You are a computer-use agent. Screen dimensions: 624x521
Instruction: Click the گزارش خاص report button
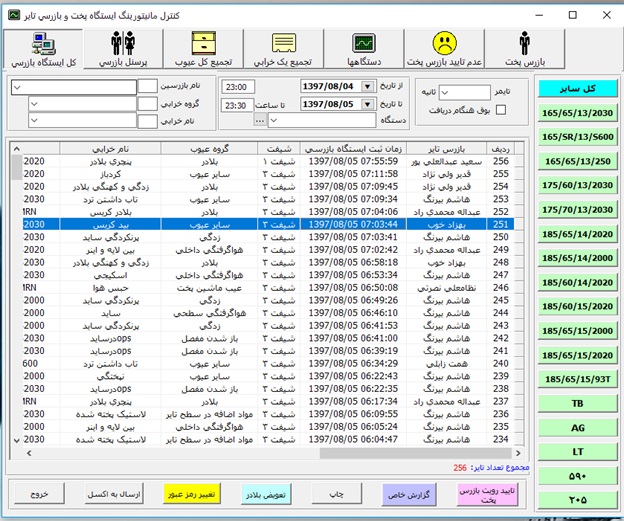coord(409,495)
